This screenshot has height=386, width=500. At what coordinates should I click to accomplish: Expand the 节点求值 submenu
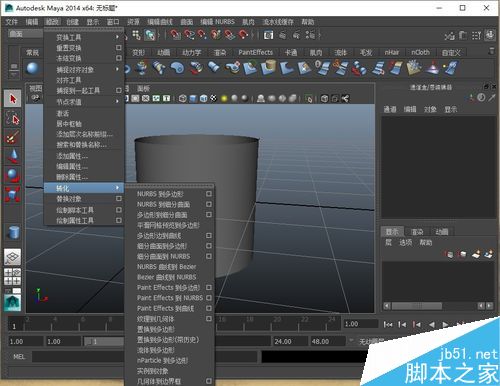point(117,101)
